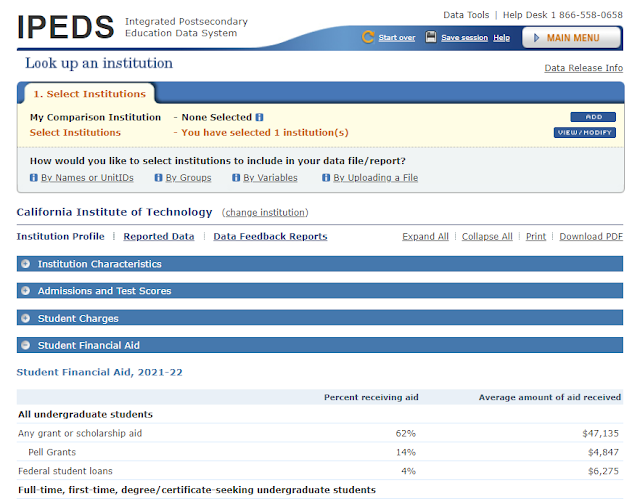Open the Data Release Info link

click(583, 68)
